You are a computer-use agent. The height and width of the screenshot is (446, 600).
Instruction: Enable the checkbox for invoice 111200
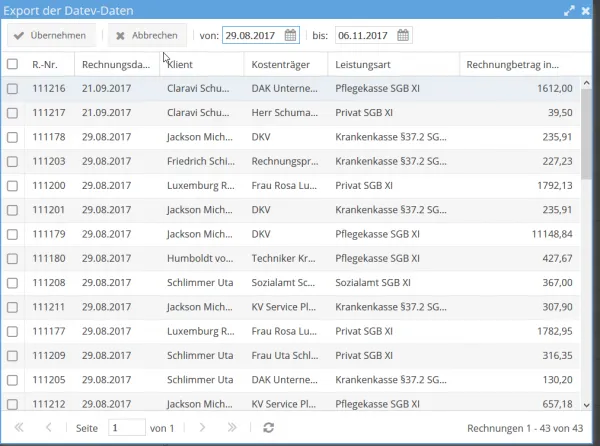tap(12, 186)
